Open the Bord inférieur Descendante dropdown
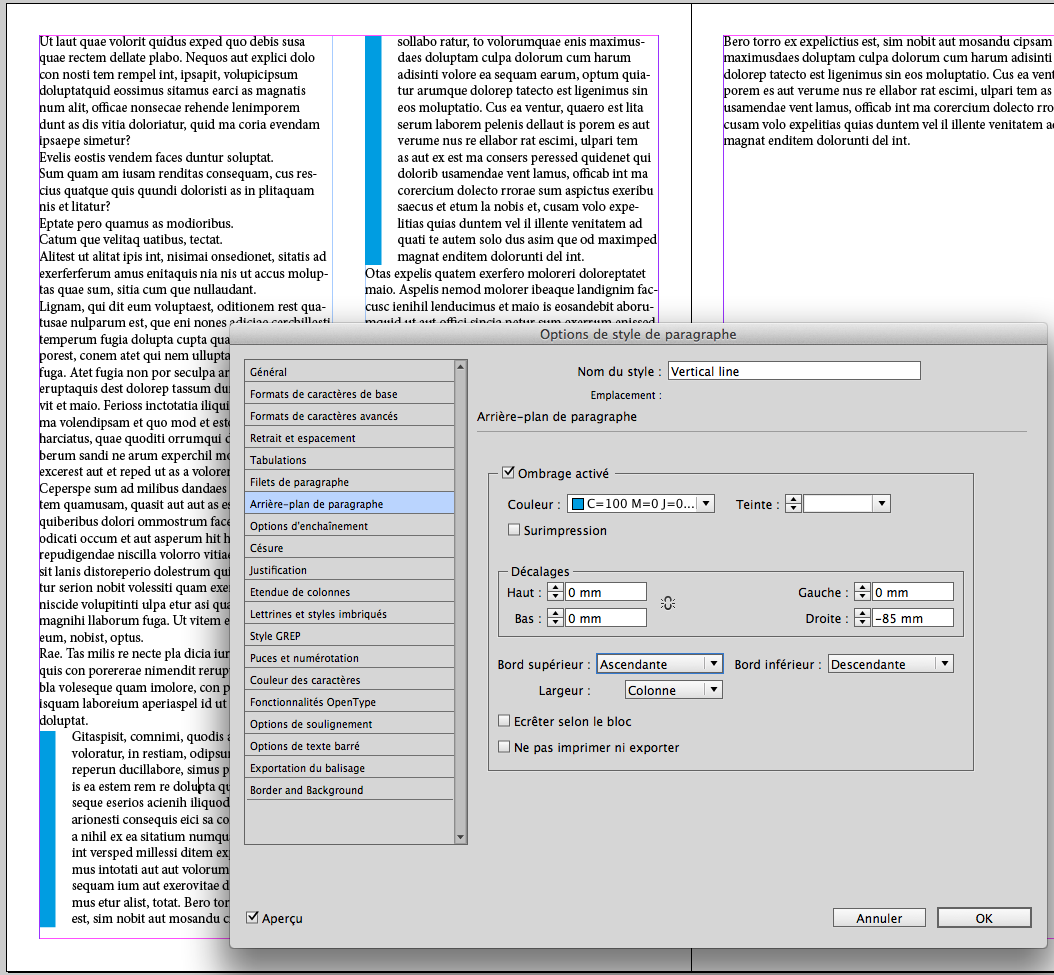 coord(891,664)
